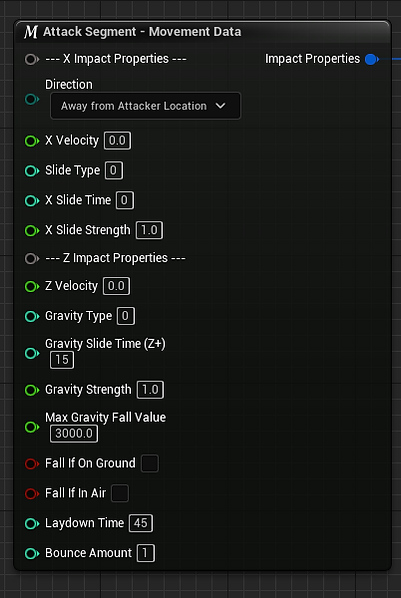Click the Z Impact Properties gray pin
401x598 pixels.
tap(32, 259)
